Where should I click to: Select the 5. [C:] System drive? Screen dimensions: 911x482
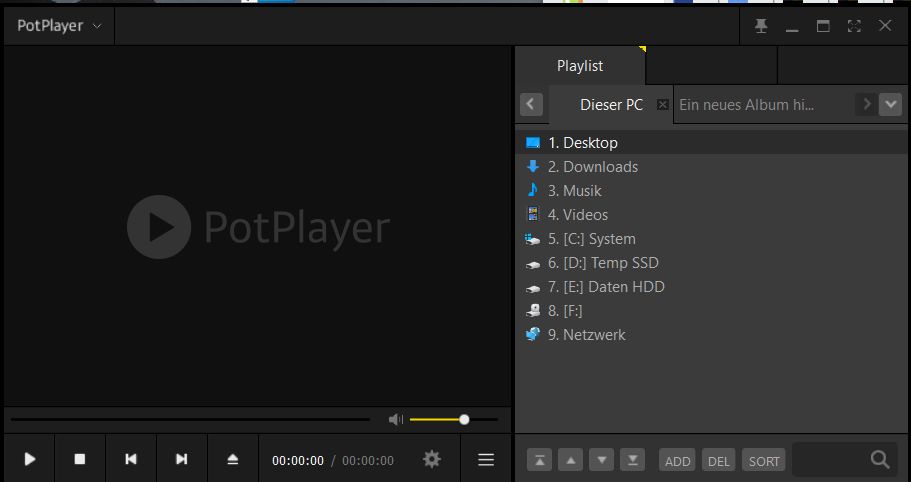[x=712, y=239]
